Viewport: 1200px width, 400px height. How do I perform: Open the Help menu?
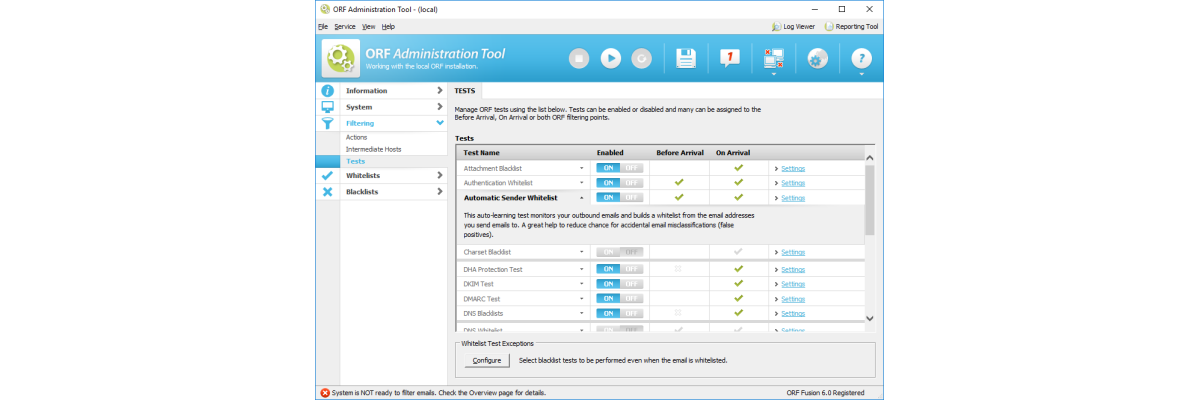[x=388, y=26]
